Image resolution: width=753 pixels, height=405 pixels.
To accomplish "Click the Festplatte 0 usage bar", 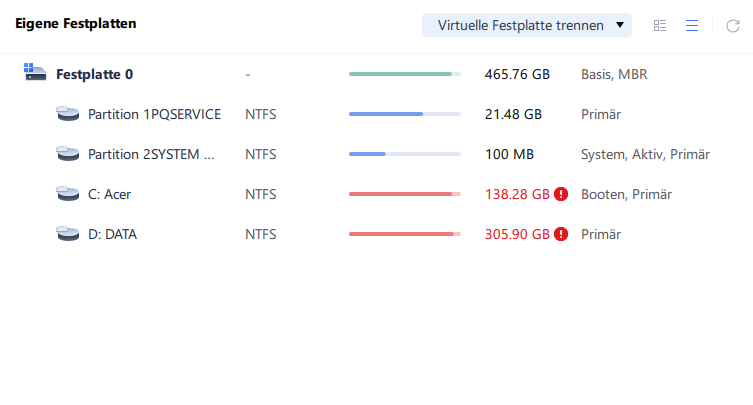I will (x=404, y=74).
